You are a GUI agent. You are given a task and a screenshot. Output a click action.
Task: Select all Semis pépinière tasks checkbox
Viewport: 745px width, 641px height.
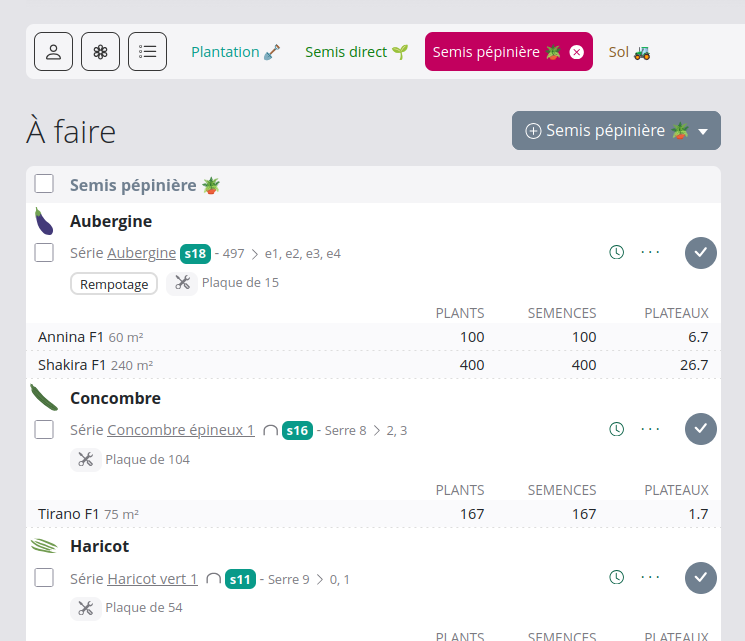pos(44,184)
